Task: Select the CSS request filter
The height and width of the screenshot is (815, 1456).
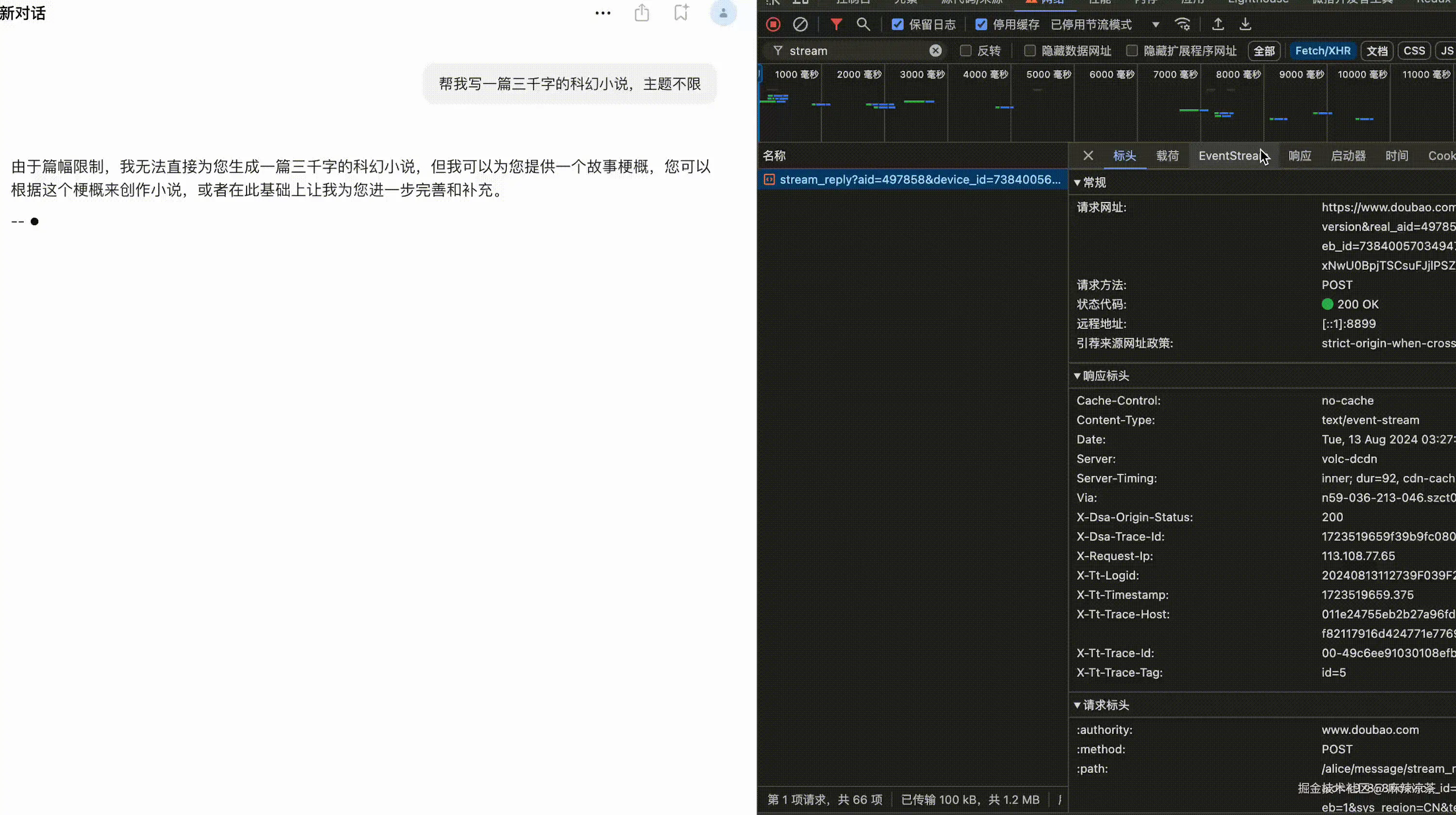Action: coord(1415,51)
